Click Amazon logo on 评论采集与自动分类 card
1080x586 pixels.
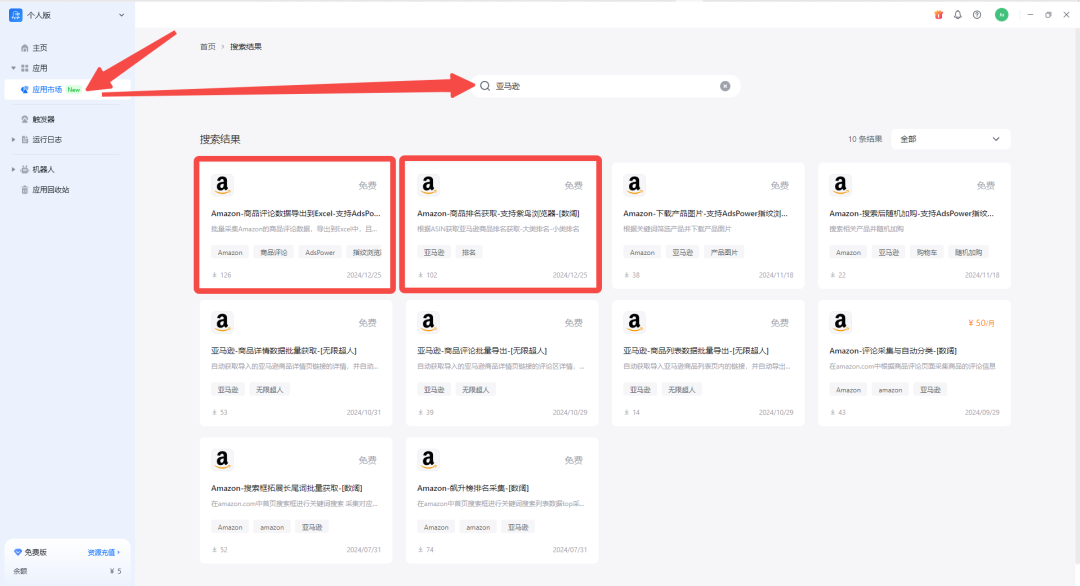click(x=840, y=322)
